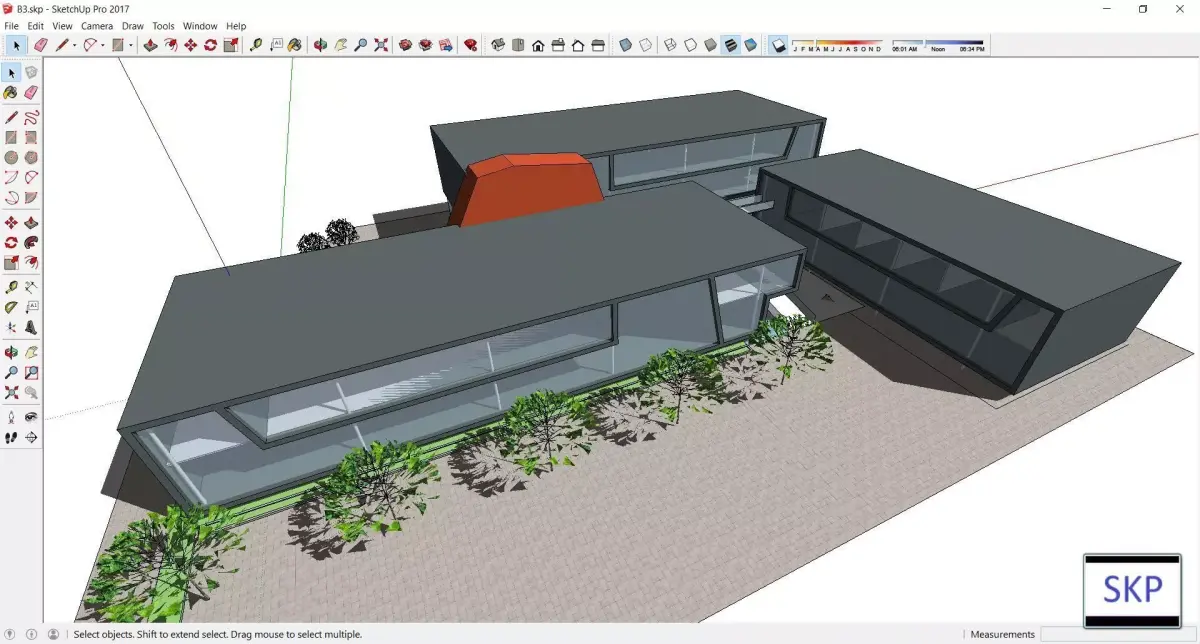
Task: Click the info icon in status bar
Action: [32, 634]
